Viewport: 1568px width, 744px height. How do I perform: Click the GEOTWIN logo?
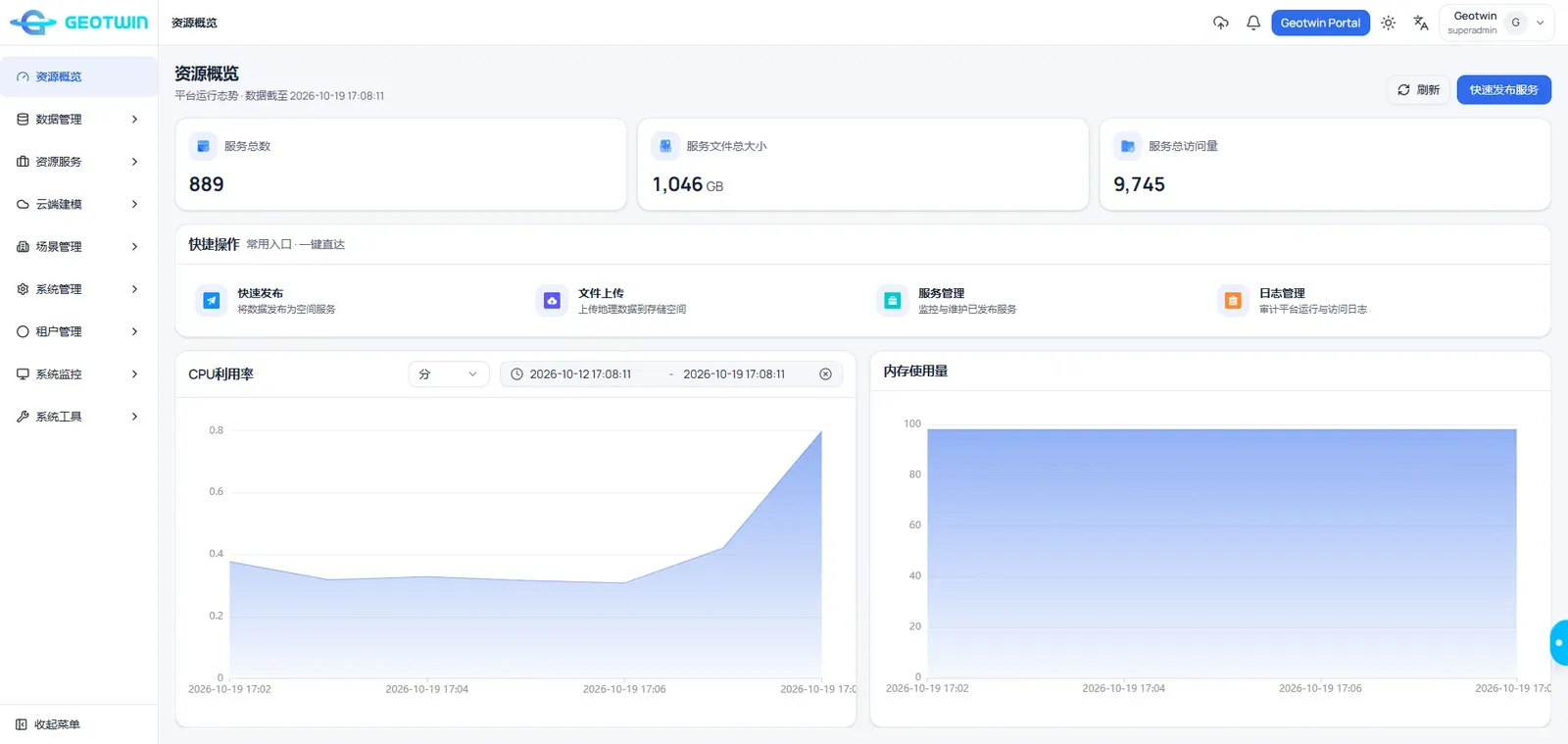click(78, 23)
